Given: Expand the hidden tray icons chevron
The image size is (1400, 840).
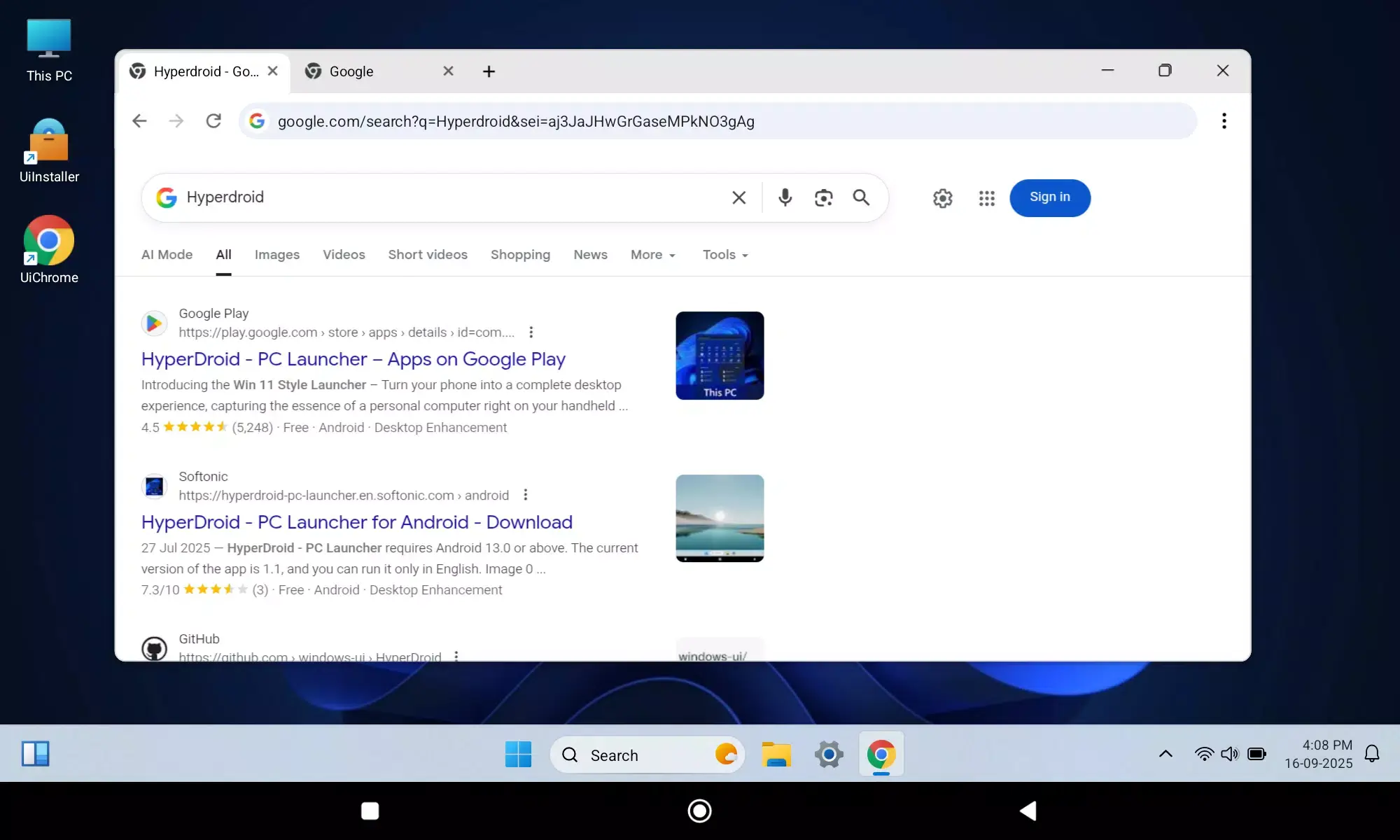Looking at the screenshot, I should 1165,755.
